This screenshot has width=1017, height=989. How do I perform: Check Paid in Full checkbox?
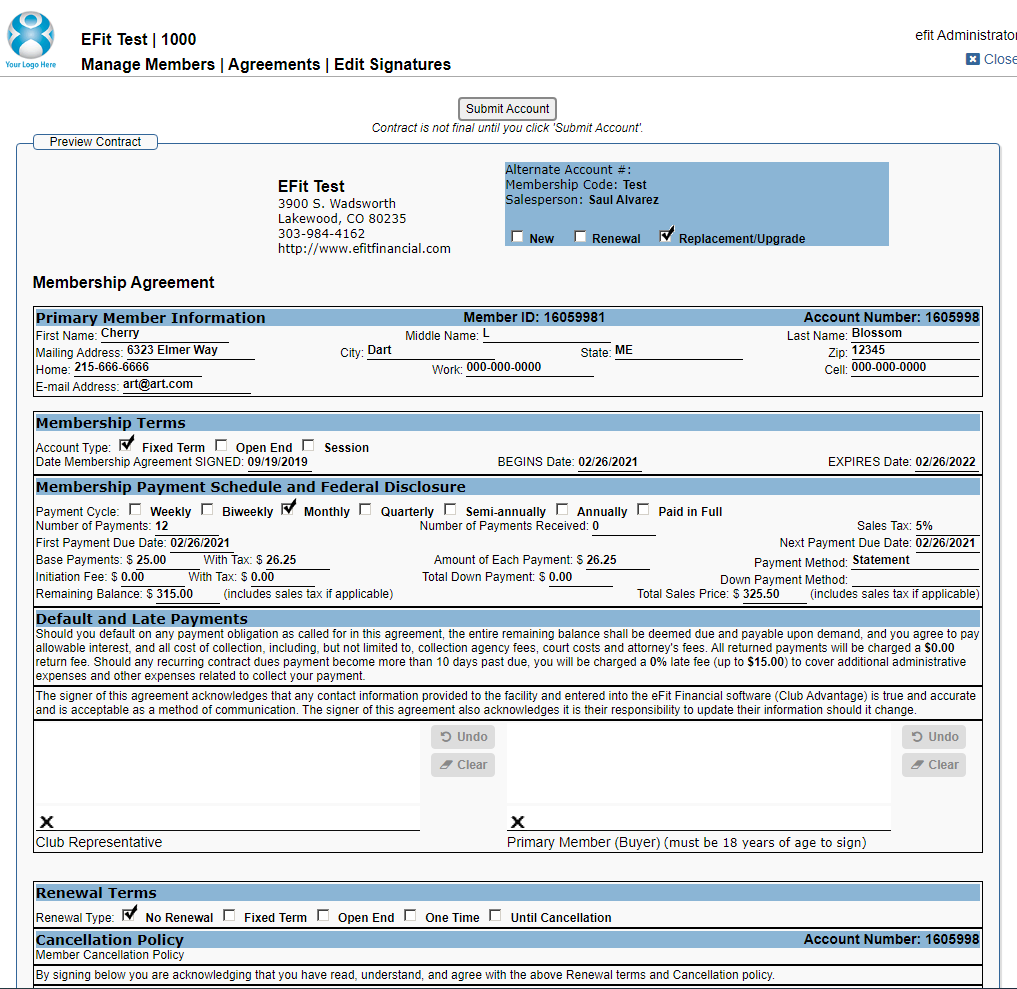tap(643, 510)
